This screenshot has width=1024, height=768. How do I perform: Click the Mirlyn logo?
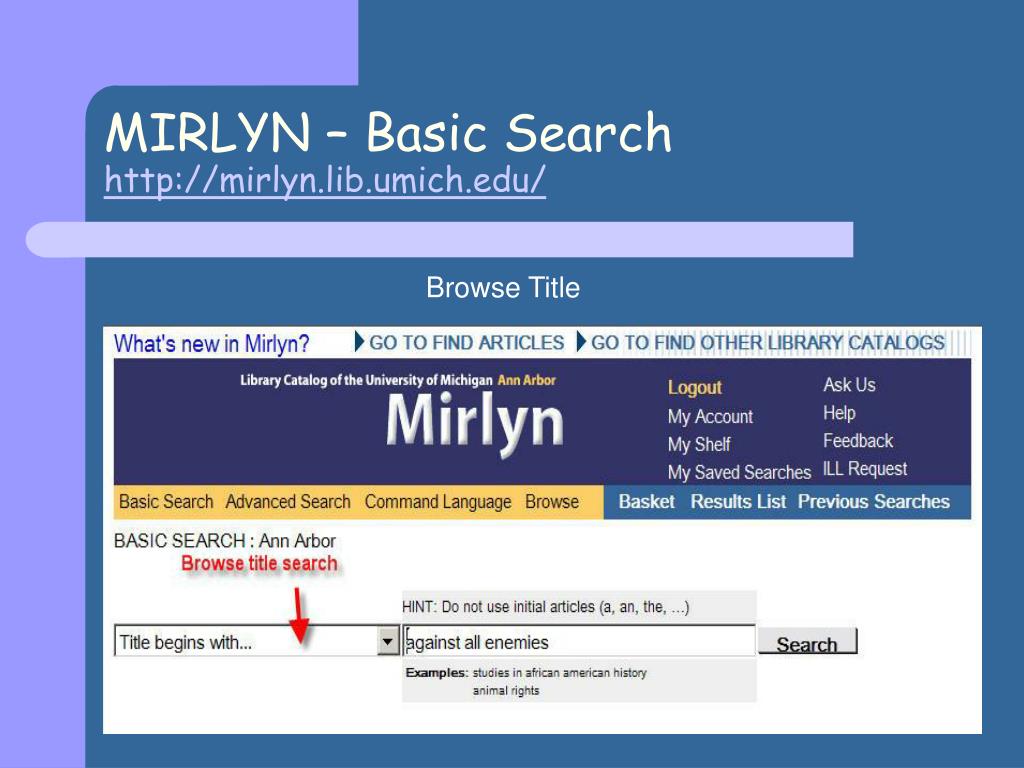[x=474, y=423]
